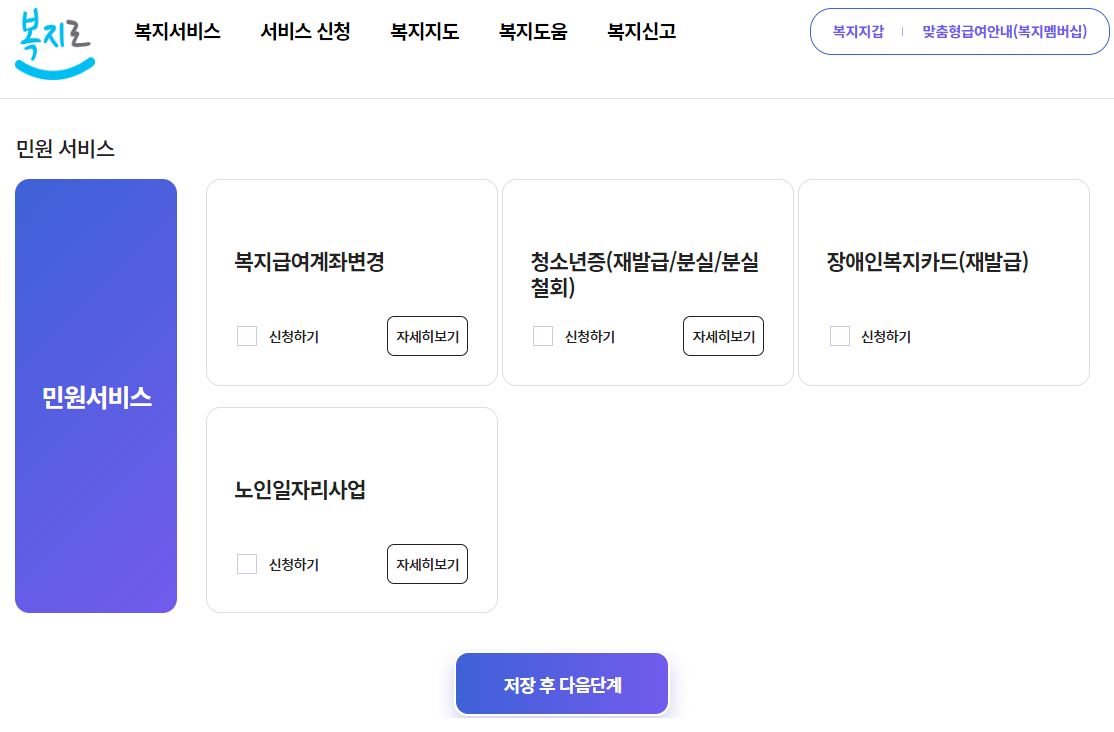
Task: Click 자세히보기 for 복지급여계좌변경
Action: (427, 336)
